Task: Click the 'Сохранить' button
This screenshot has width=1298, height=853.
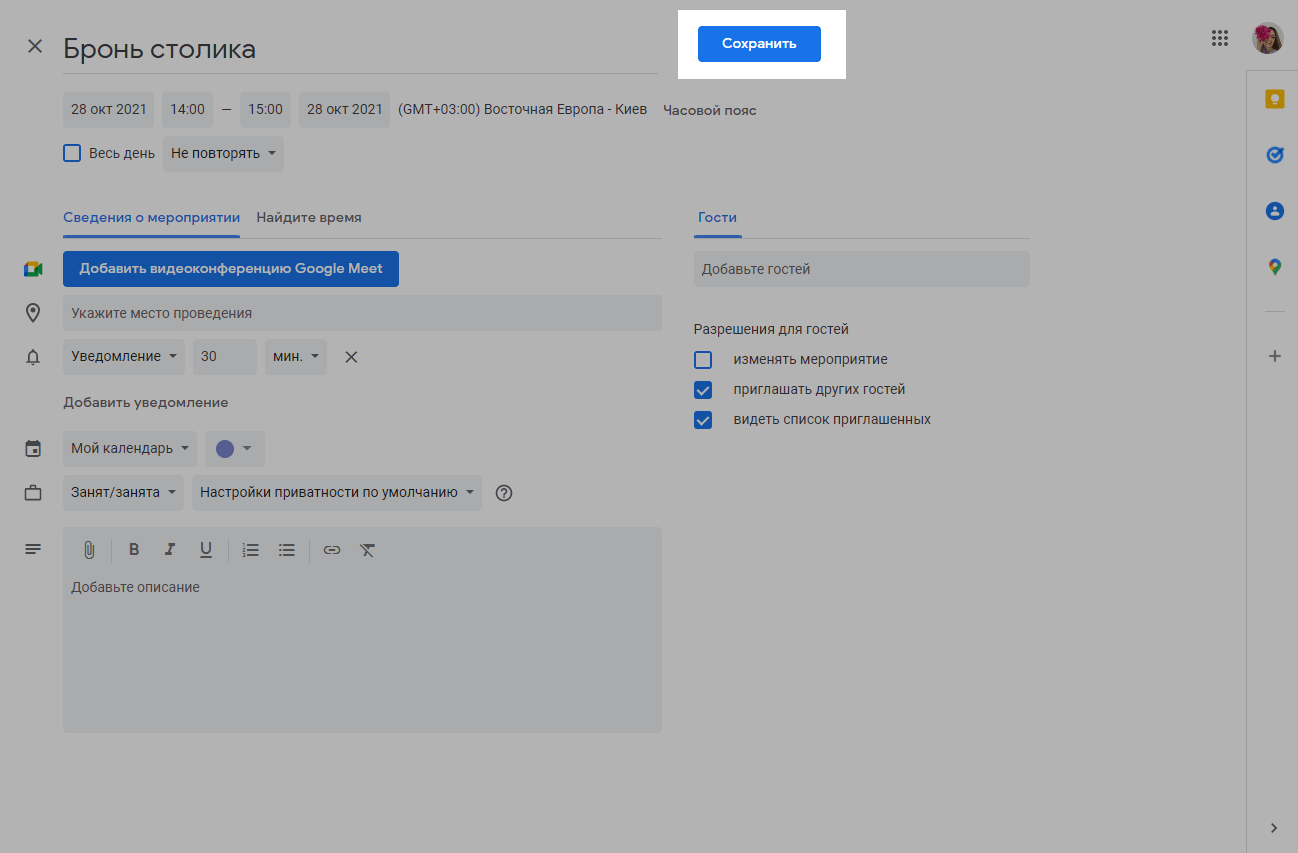Action: coord(759,44)
